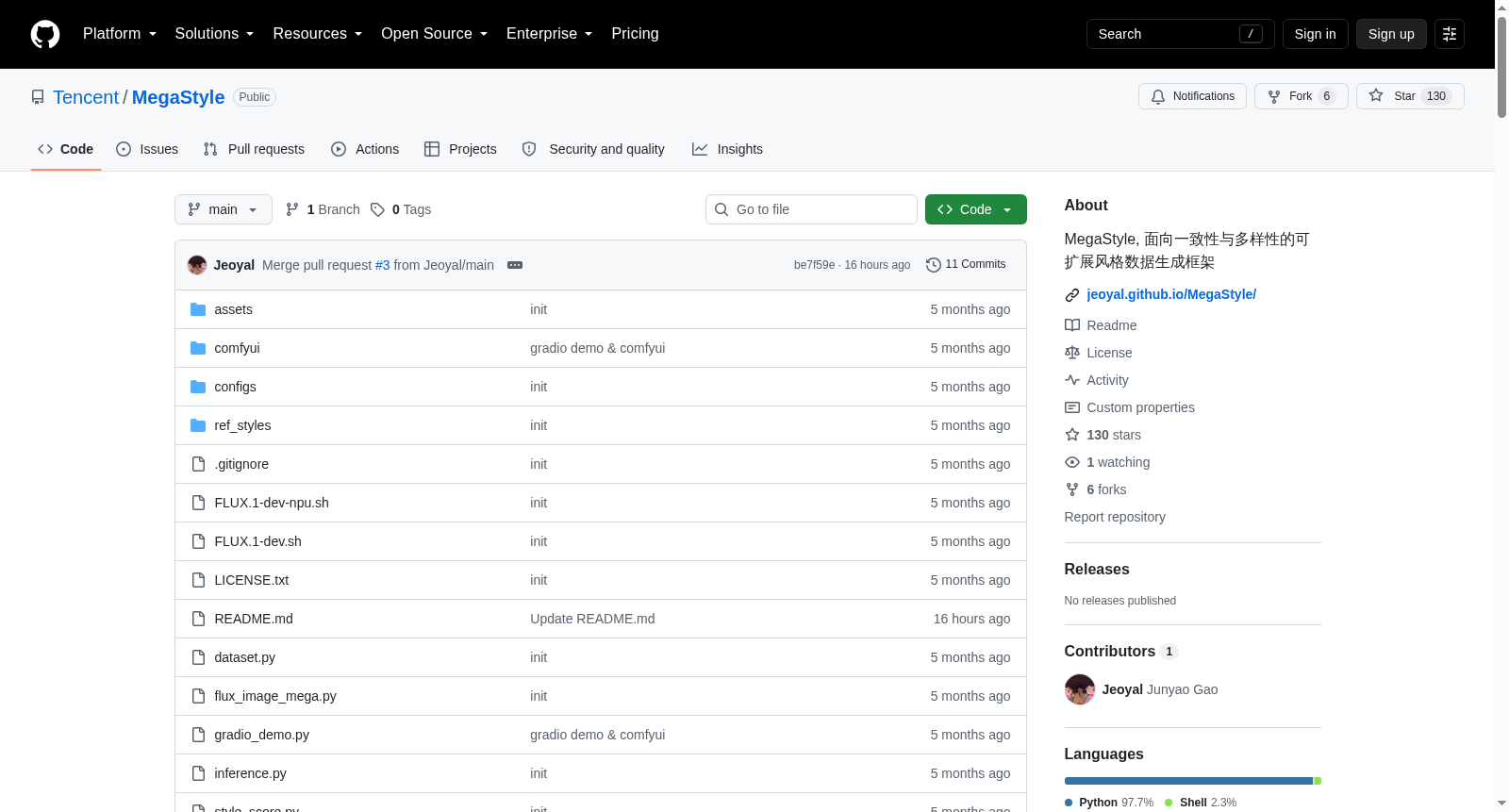Click the header Search field
This screenshot has width=1509, height=812.
coord(1180,34)
